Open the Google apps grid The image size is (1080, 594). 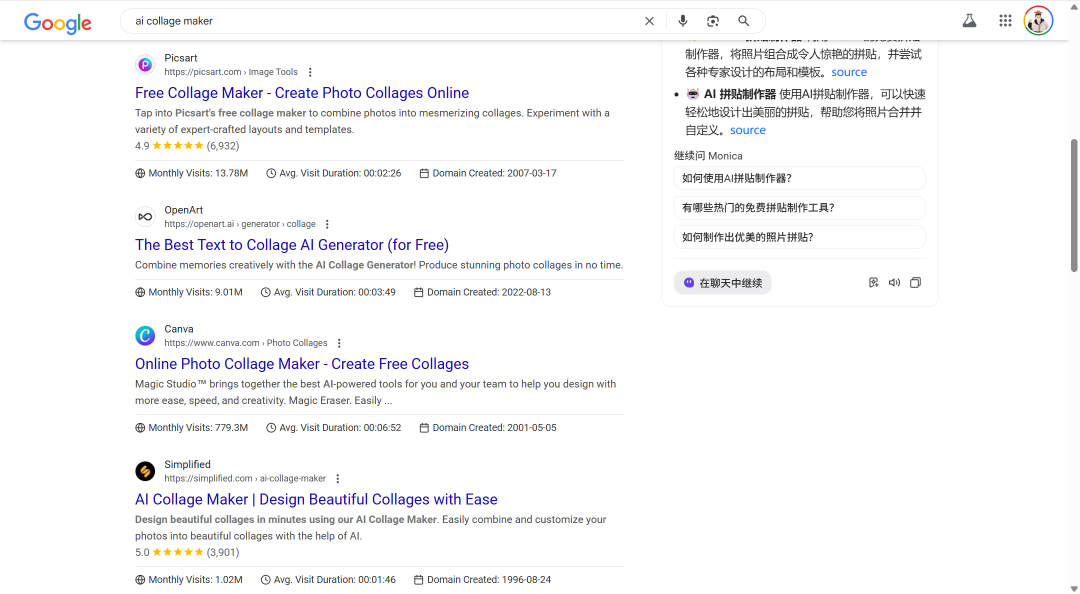coord(1005,21)
